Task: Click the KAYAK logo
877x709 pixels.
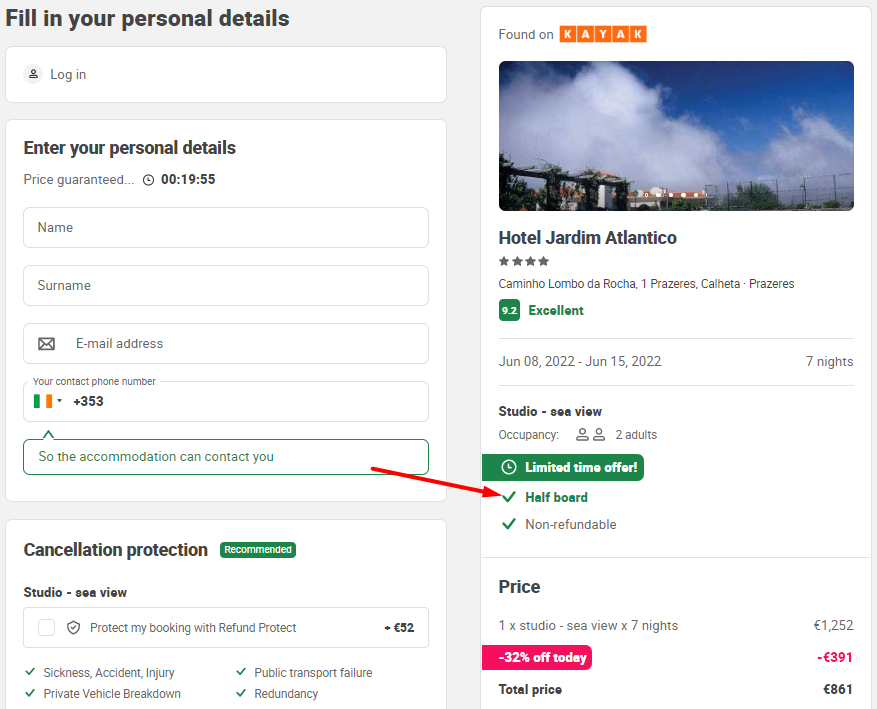Action: point(603,34)
